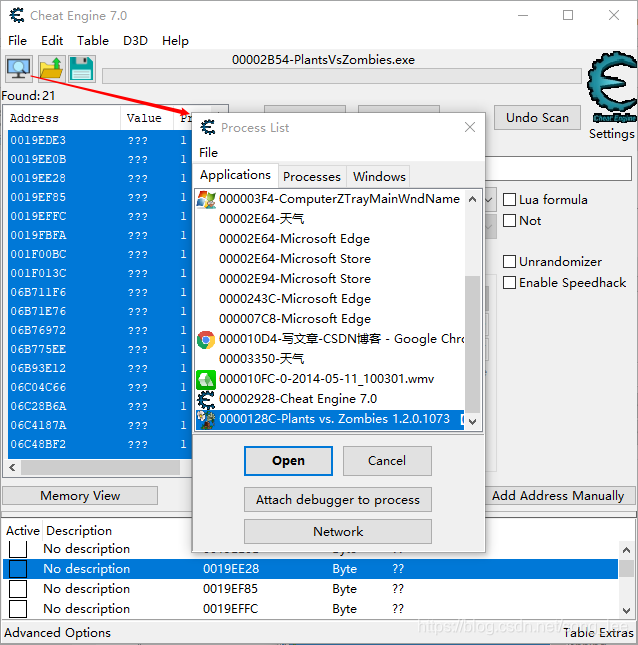Select address 0019EDE3 in found list
The image size is (638, 645).
point(100,140)
